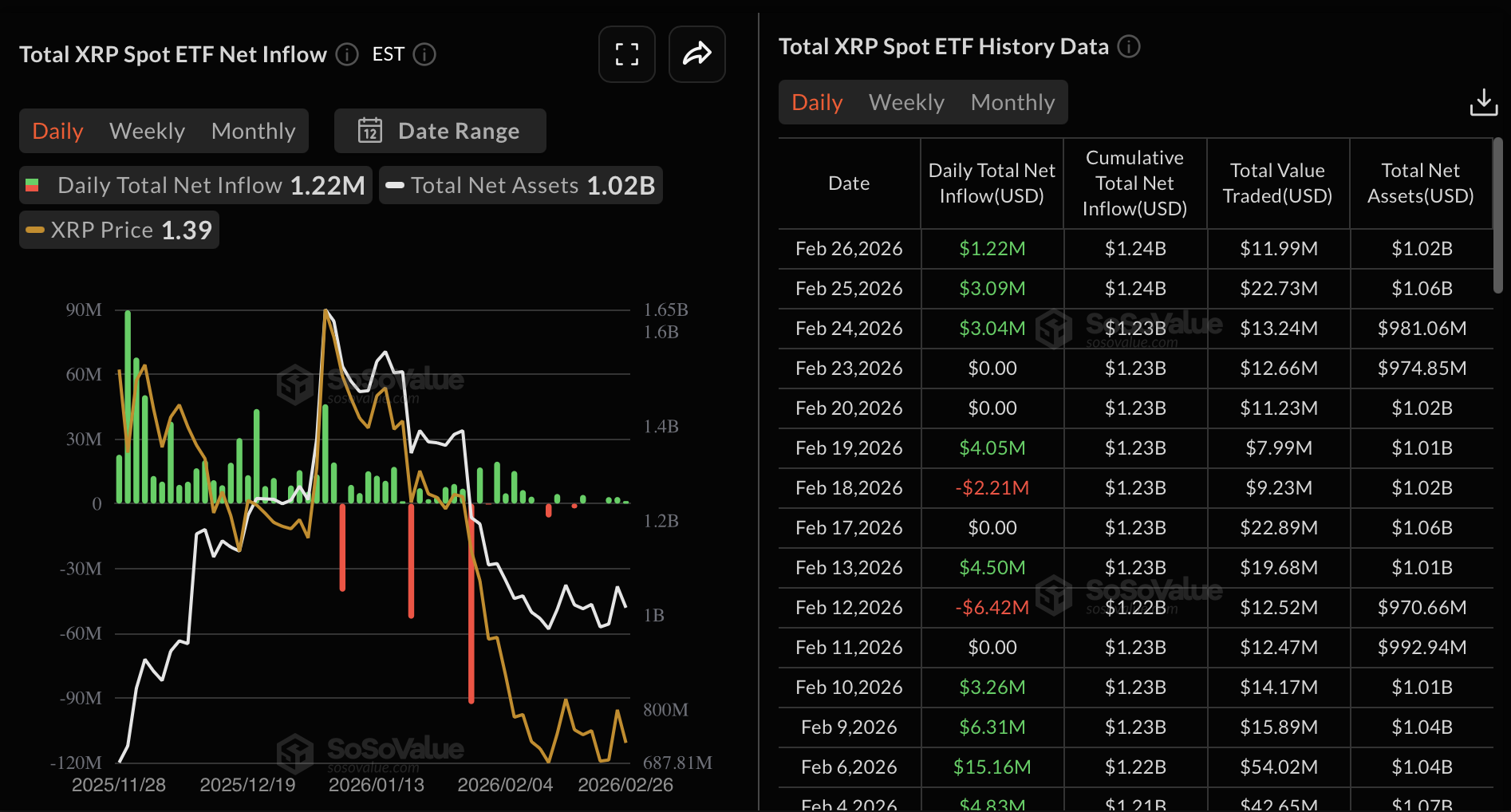Switch chart to Monthly view
This screenshot has height=812, width=1511.
click(x=253, y=131)
